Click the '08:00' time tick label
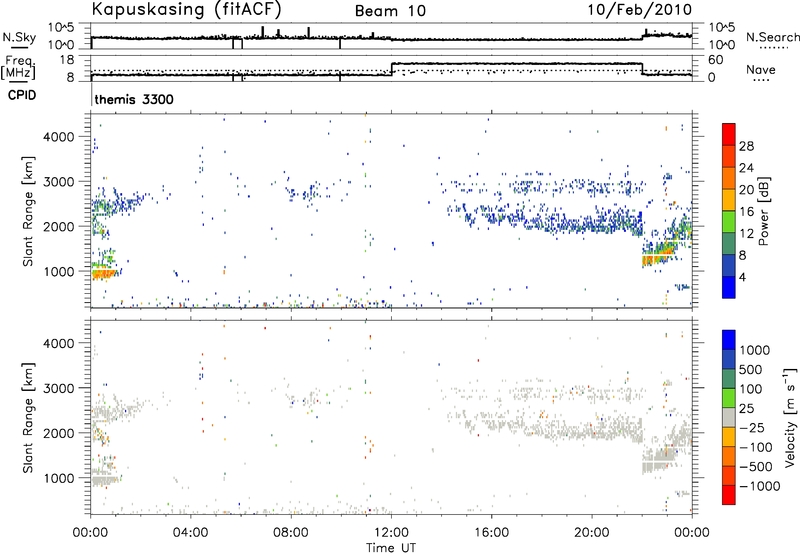 point(291,533)
